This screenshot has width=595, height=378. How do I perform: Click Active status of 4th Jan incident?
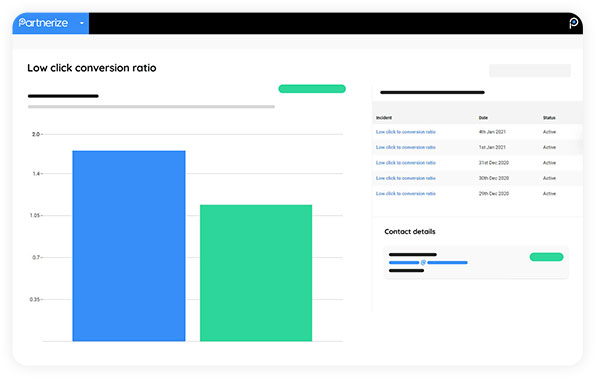tap(549, 132)
